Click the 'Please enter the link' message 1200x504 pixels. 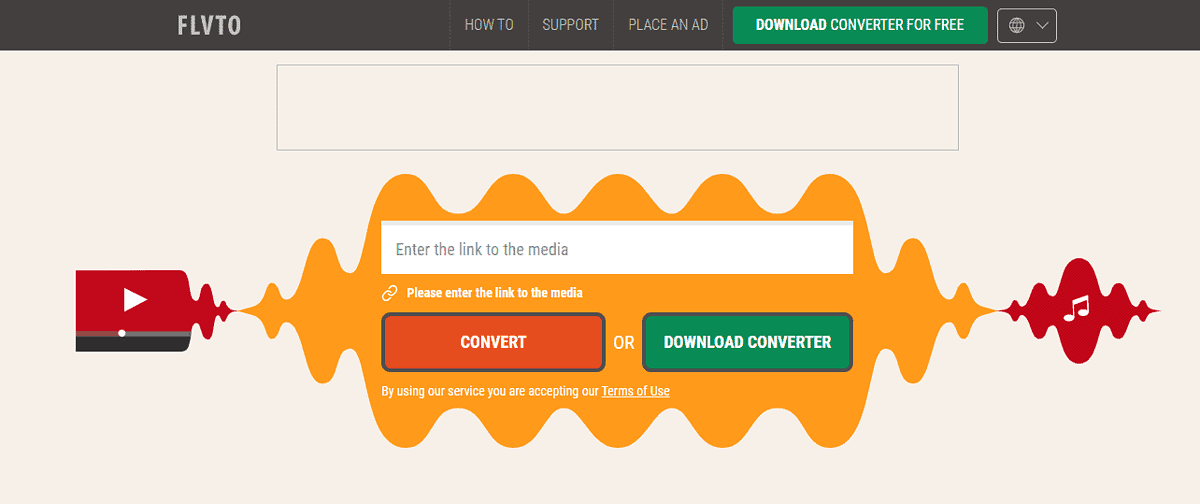coord(494,293)
